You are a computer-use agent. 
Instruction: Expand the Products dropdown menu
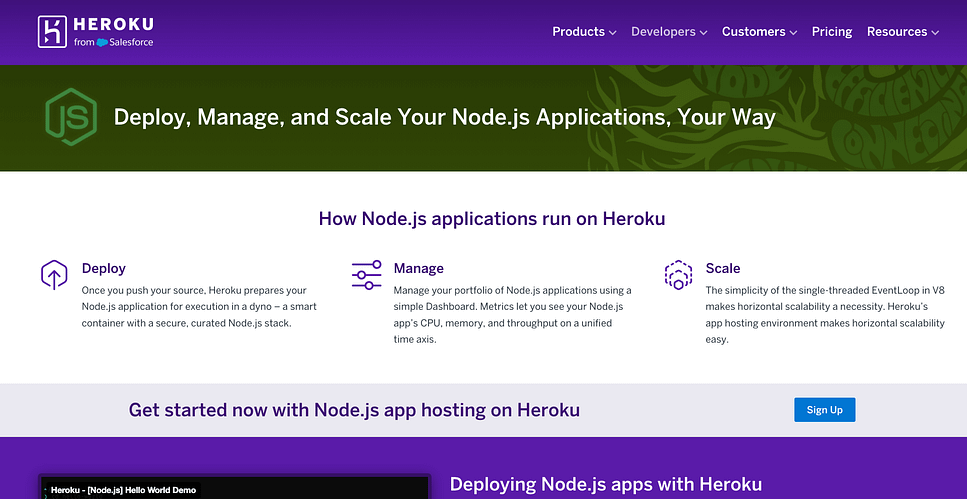[584, 32]
